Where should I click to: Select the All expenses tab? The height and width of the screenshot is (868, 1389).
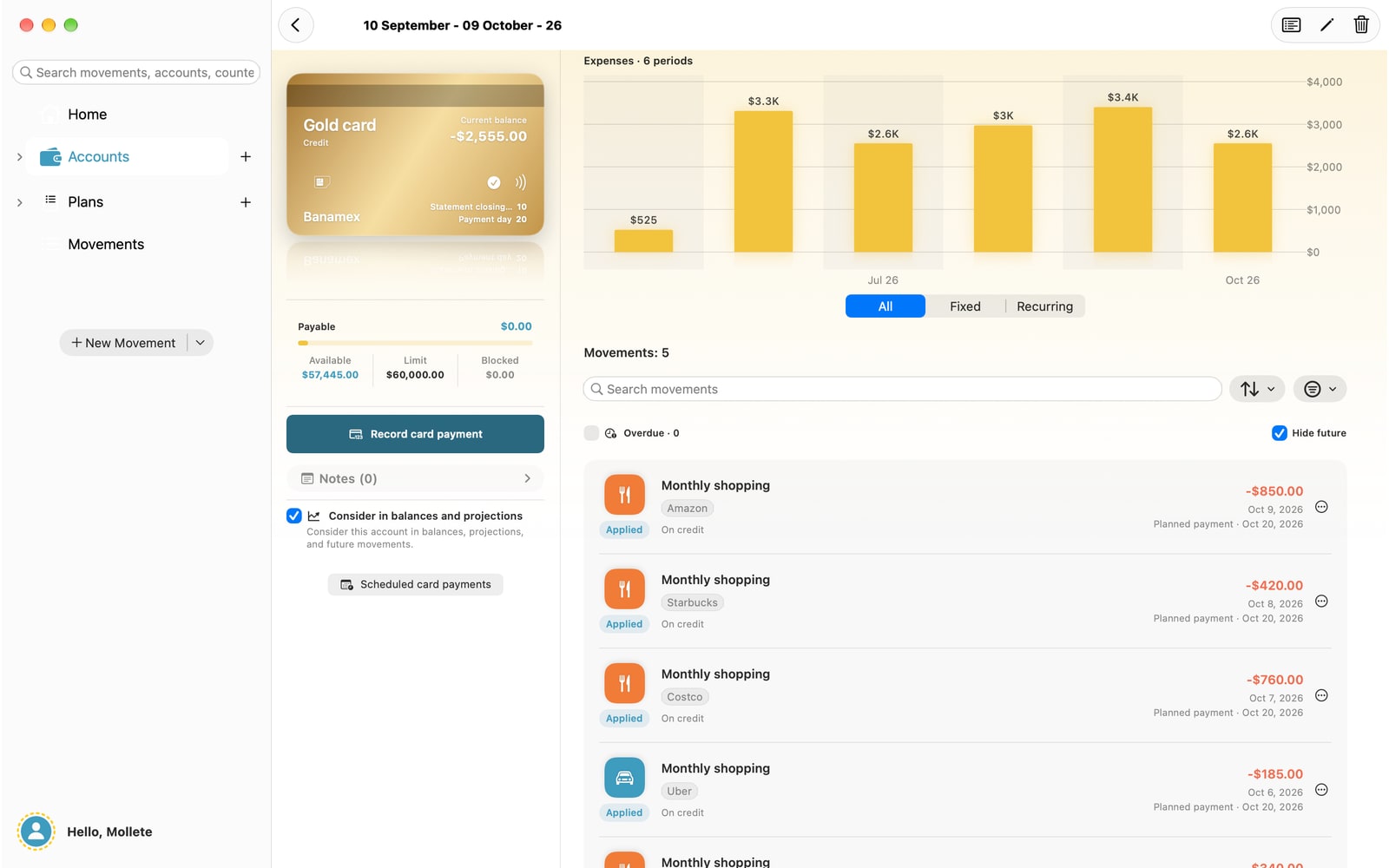click(885, 306)
